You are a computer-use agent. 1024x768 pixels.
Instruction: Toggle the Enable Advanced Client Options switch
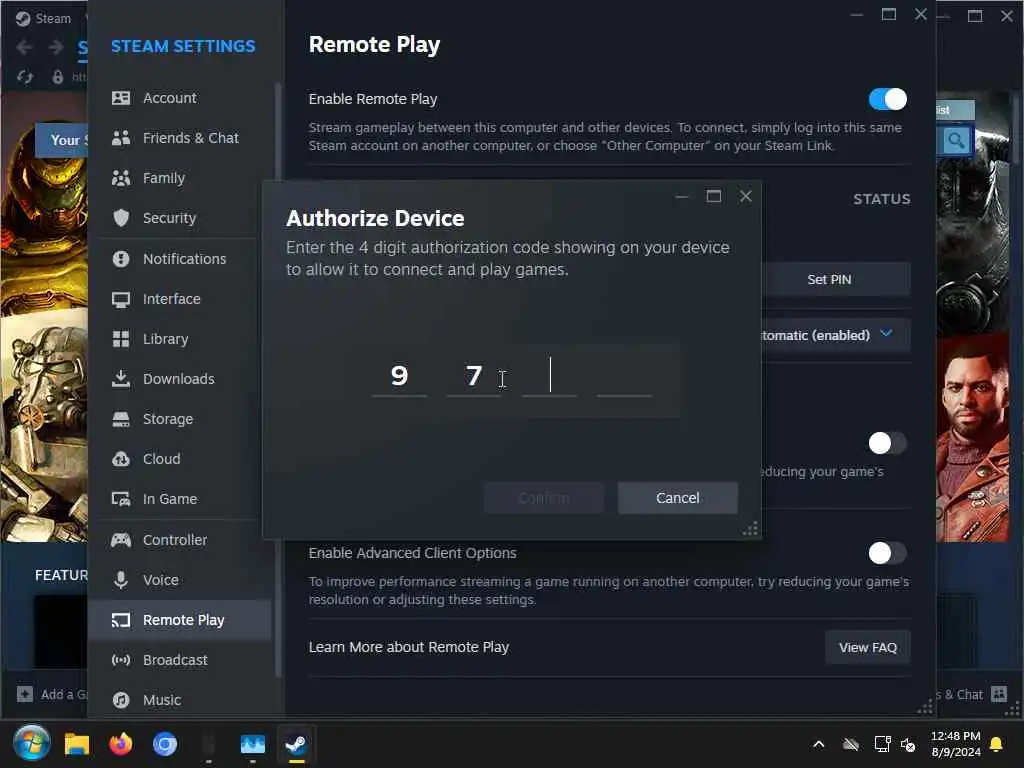888,553
